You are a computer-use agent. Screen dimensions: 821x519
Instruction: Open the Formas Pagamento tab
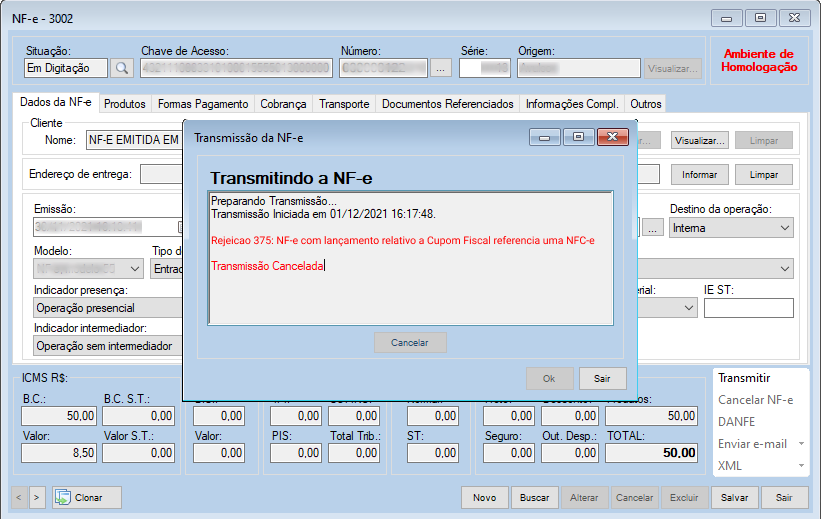pyautogui.click(x=203, y=104)
